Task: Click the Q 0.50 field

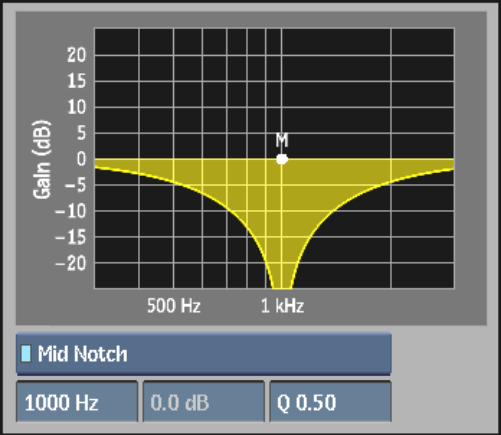Action: tap(330, 402)
